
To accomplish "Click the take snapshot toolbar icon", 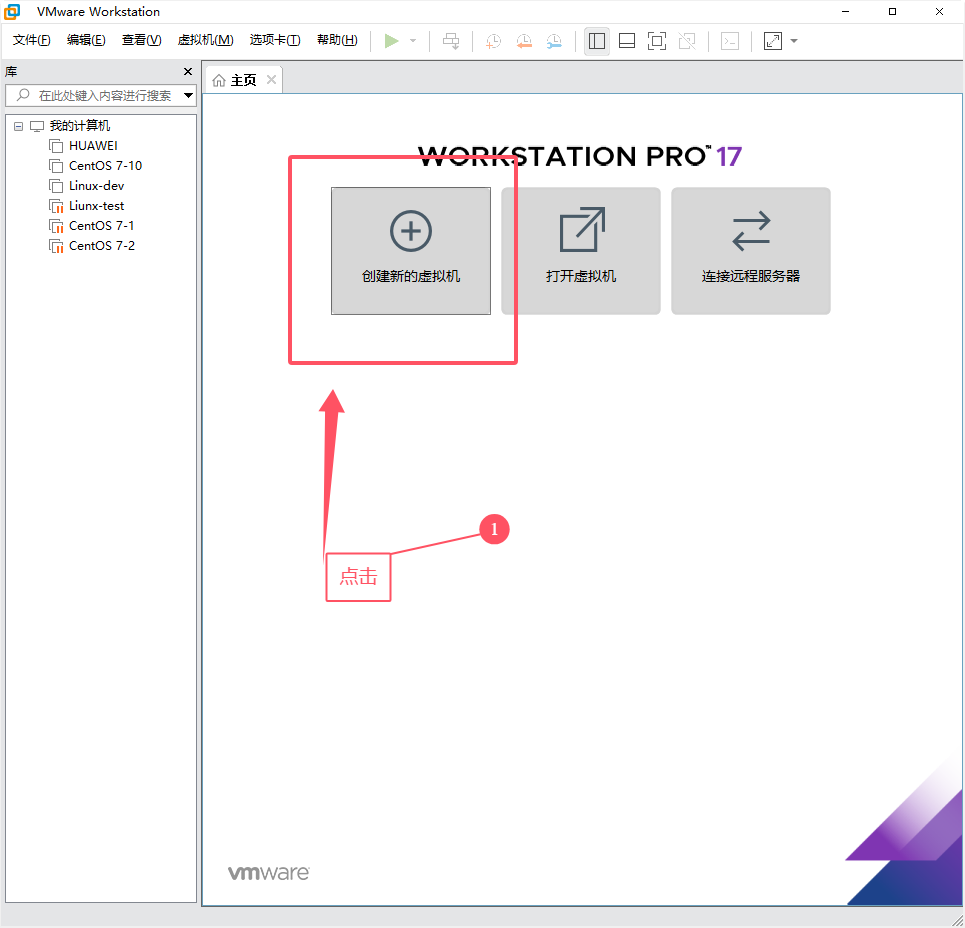I will pos(493,41).
